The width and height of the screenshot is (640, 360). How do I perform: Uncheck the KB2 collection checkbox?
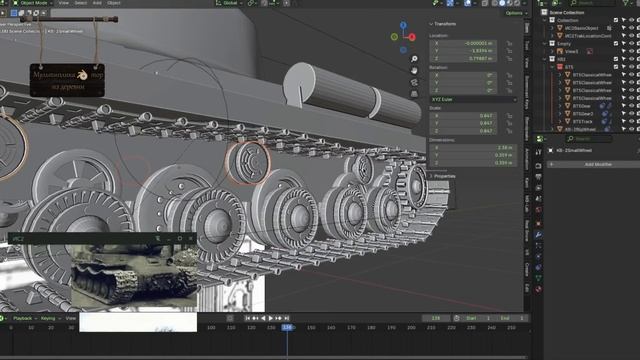616,59
